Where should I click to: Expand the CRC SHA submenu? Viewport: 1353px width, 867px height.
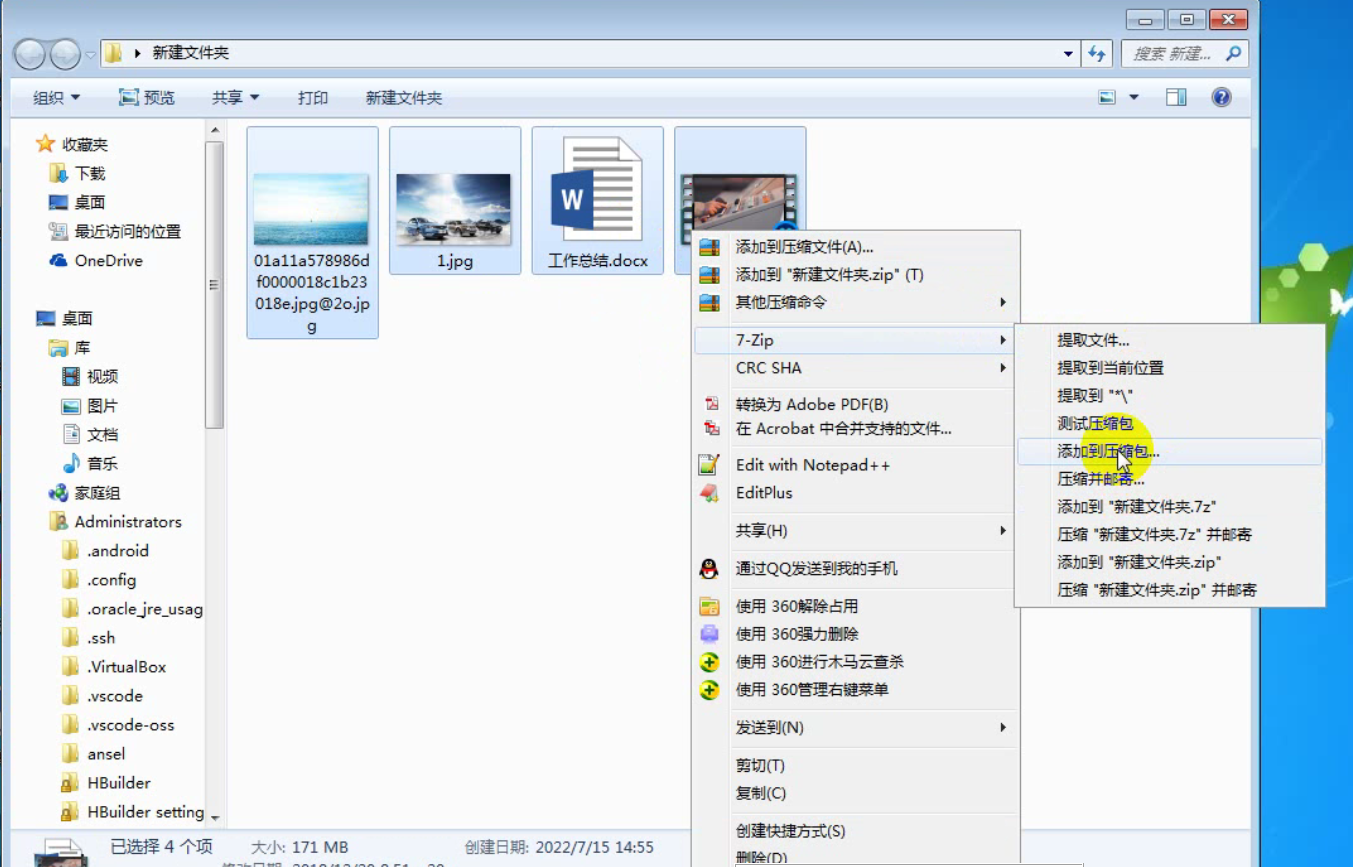click(856, 368)
